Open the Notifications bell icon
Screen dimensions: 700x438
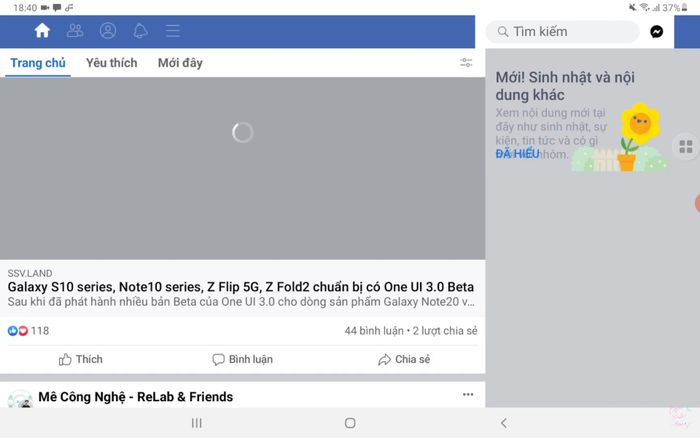140,31
